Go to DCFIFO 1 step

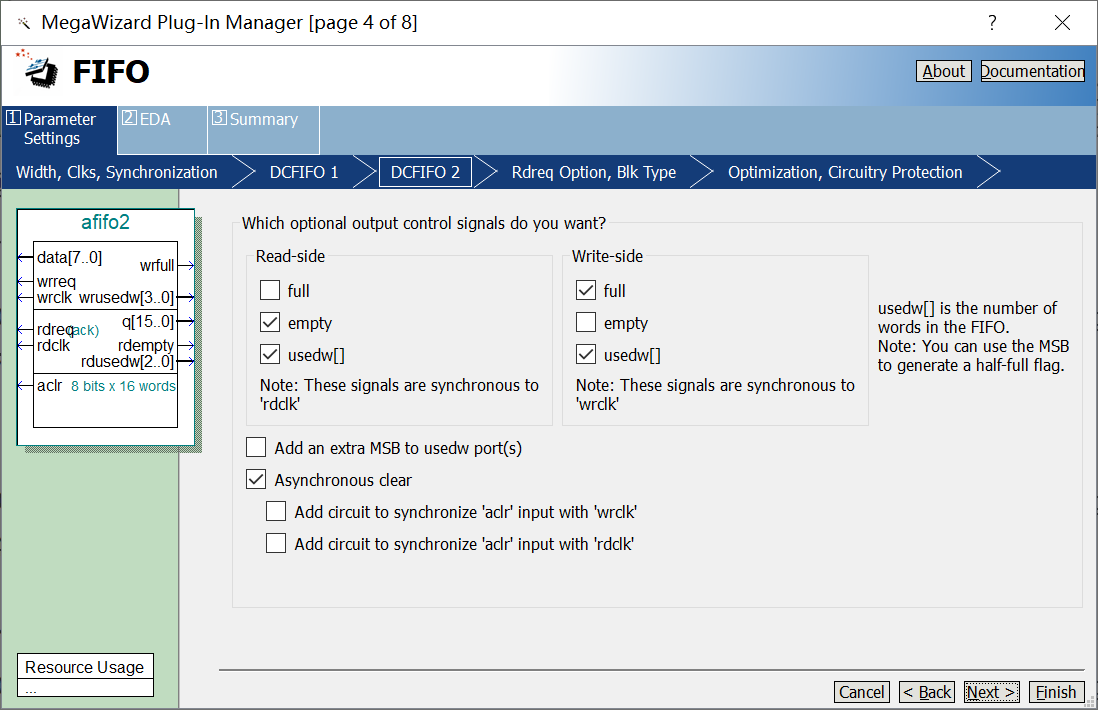[x=304, y=172]
